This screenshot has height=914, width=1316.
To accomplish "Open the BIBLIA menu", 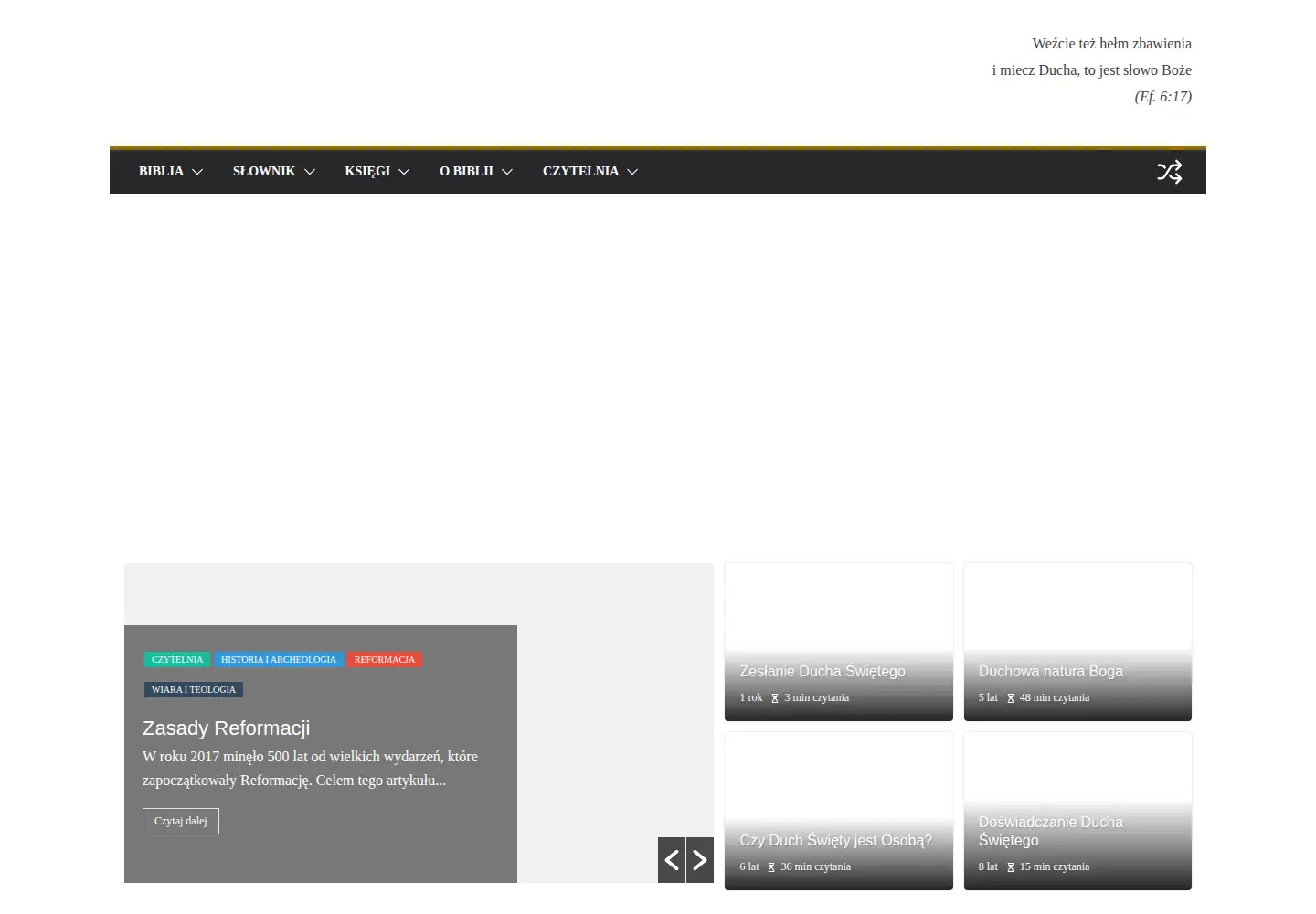I will (161, 171).
